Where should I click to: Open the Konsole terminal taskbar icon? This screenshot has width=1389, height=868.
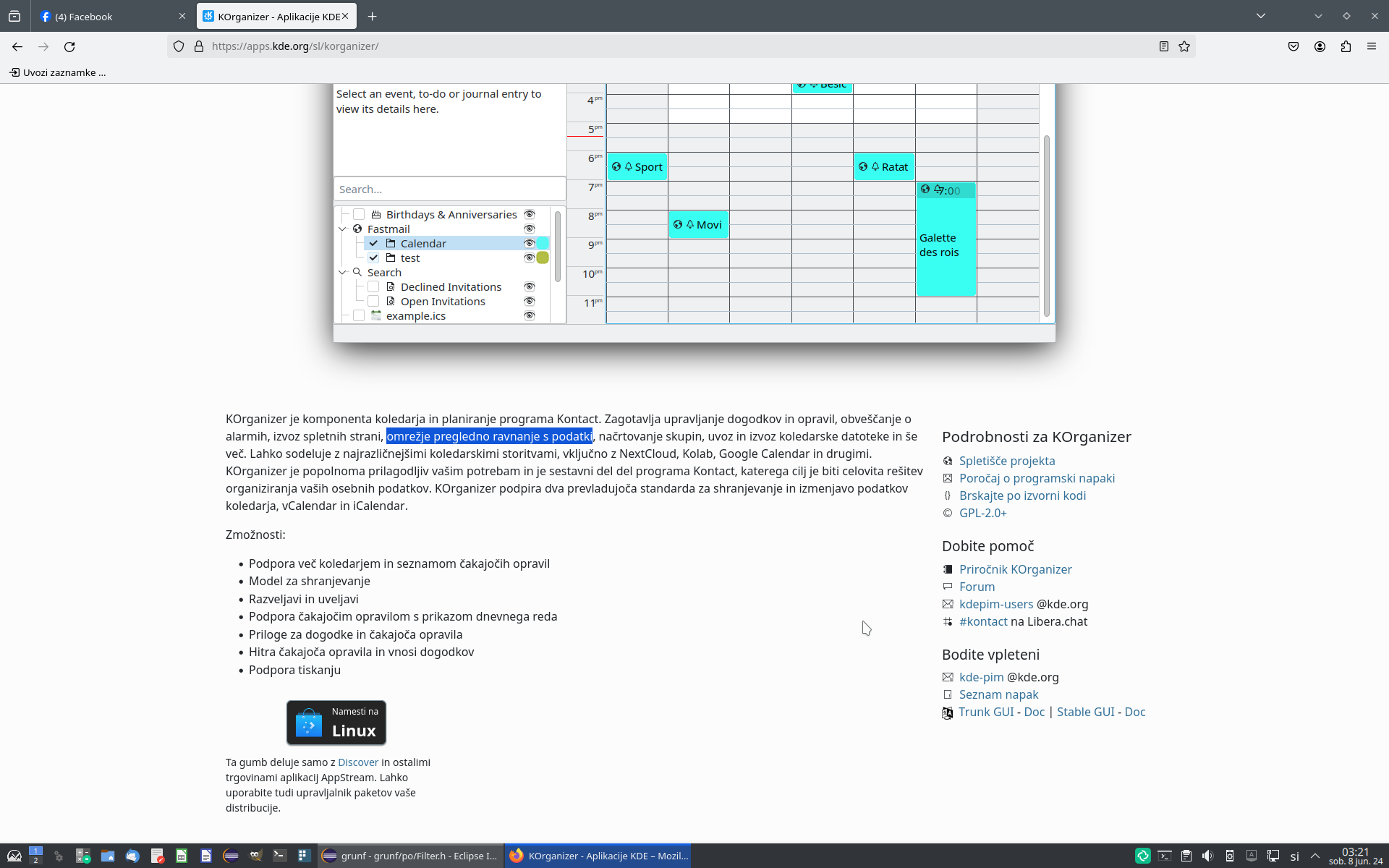279,856
